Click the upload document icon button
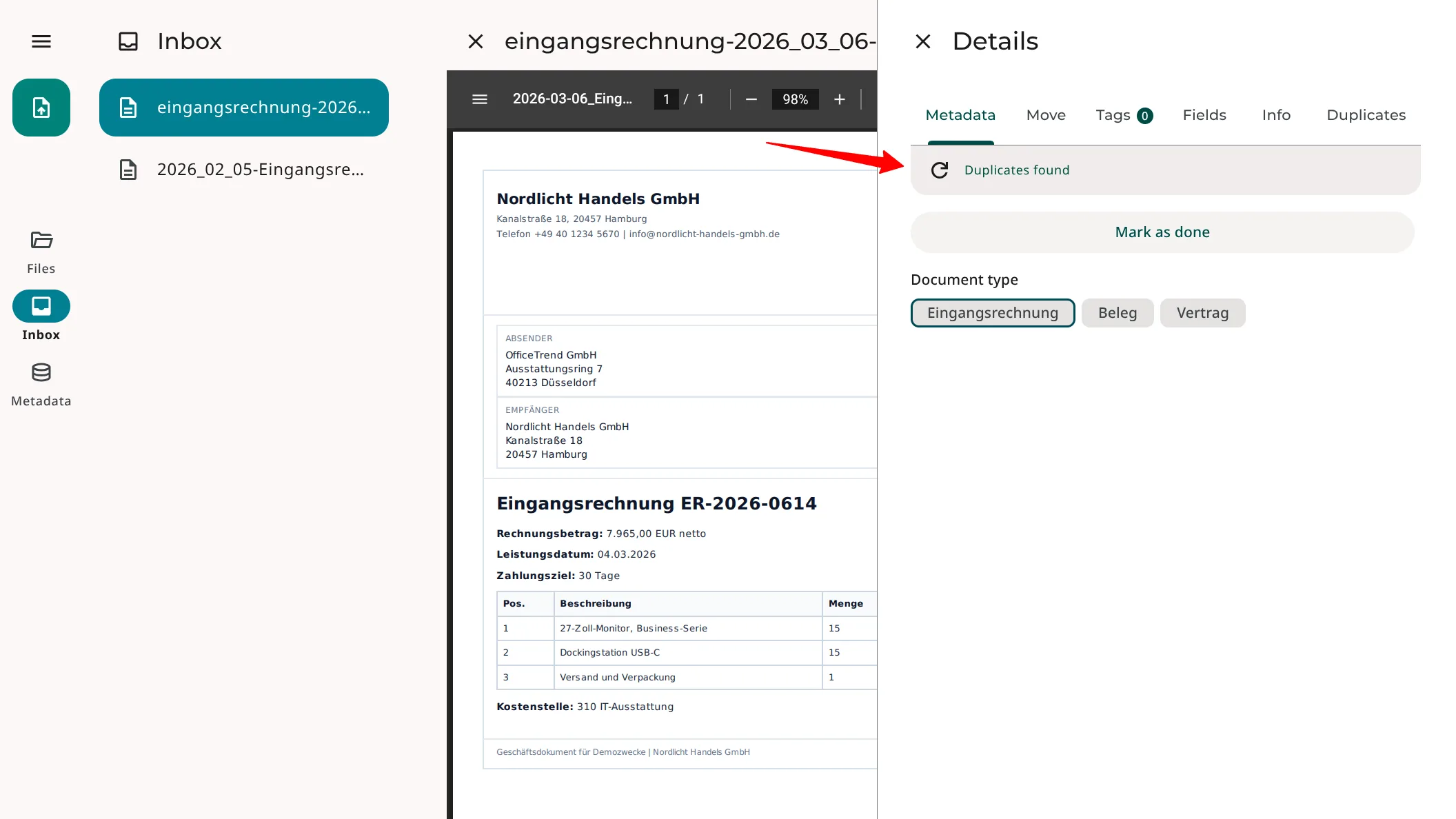The height and width of the screenshot is (819, 1456). click(x=41, y=108)
